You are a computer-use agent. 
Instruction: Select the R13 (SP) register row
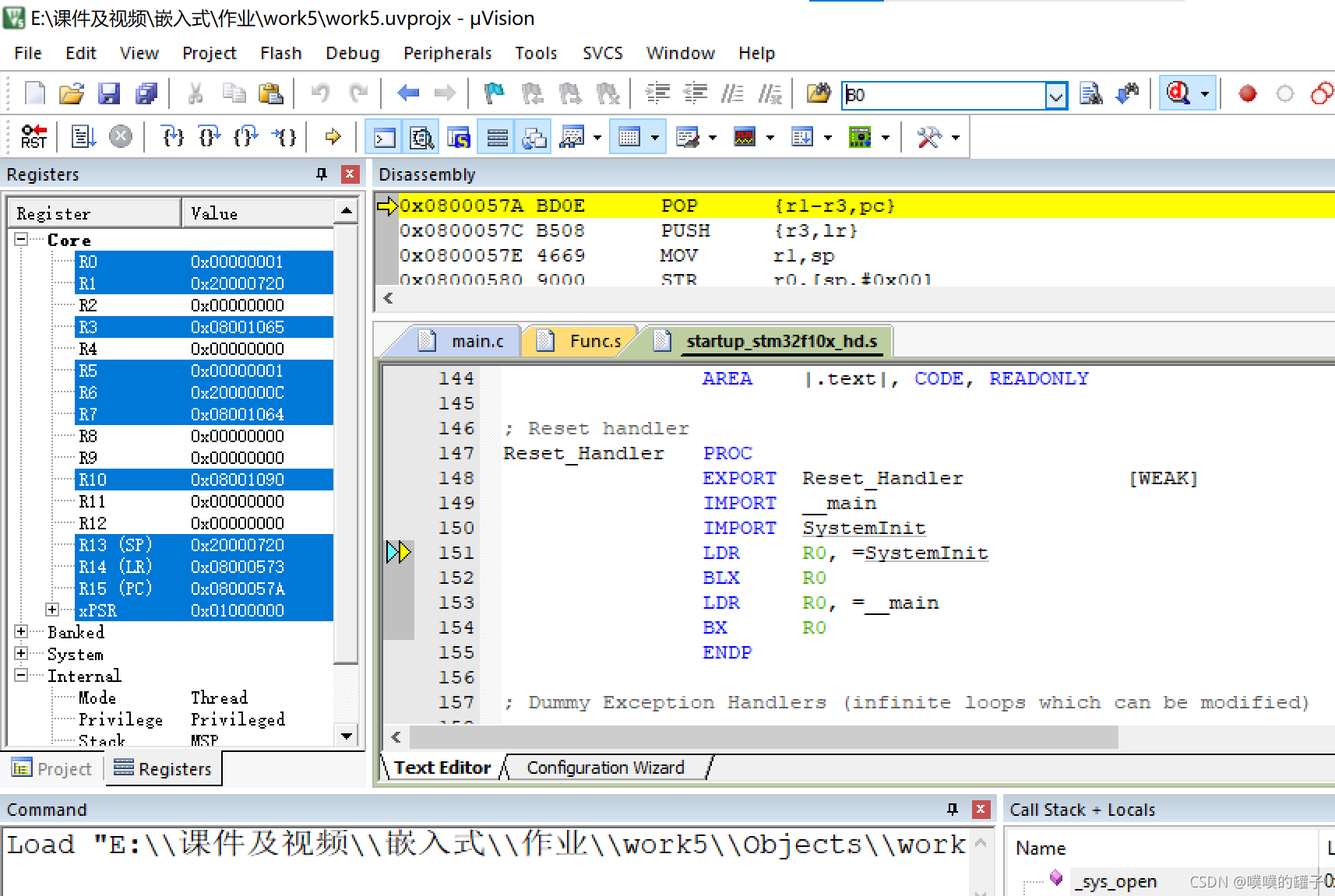click(x=204, y=545)
